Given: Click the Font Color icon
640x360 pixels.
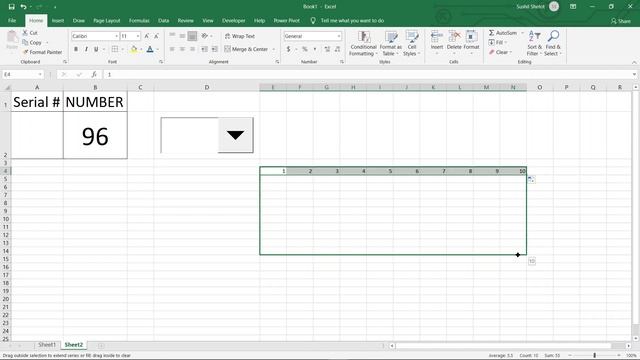Looking at the screenshot, I should point(150,49).
